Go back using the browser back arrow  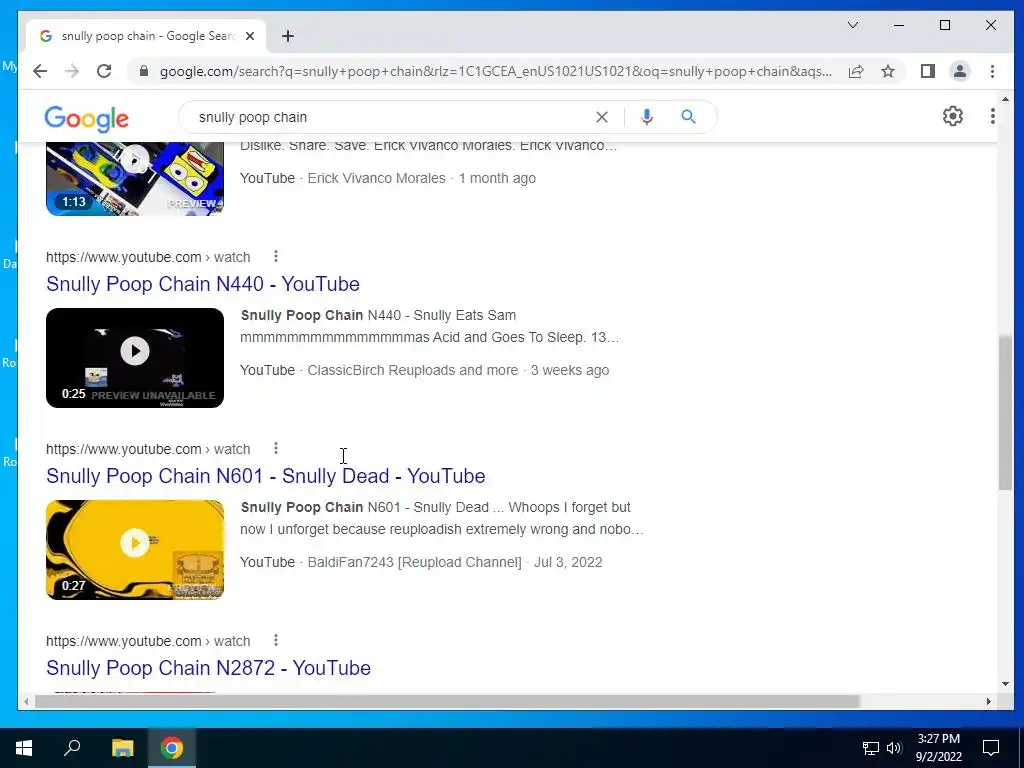40,71
